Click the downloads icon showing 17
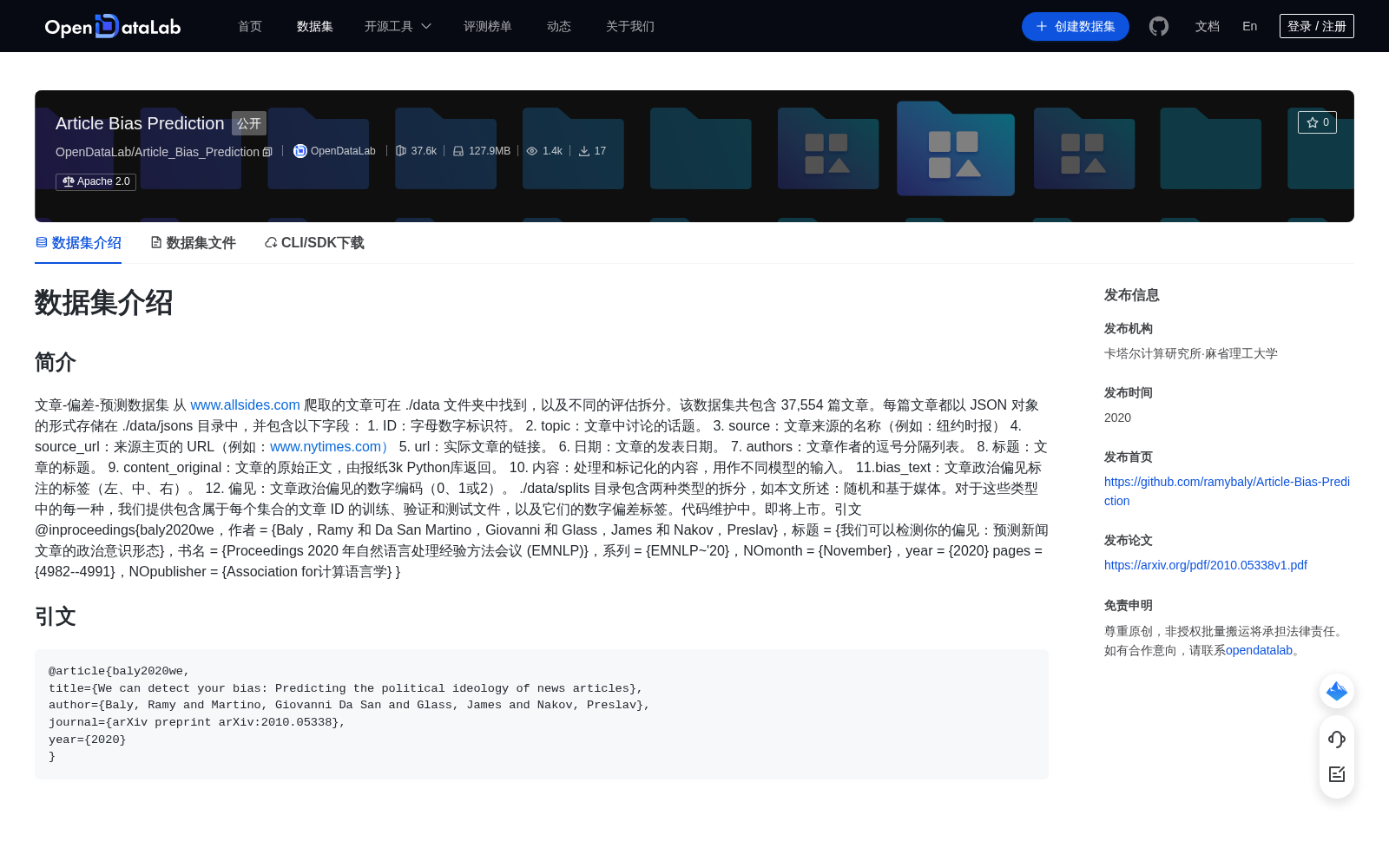The width and height of the screenshot is (1389, 868). (584, 151)
